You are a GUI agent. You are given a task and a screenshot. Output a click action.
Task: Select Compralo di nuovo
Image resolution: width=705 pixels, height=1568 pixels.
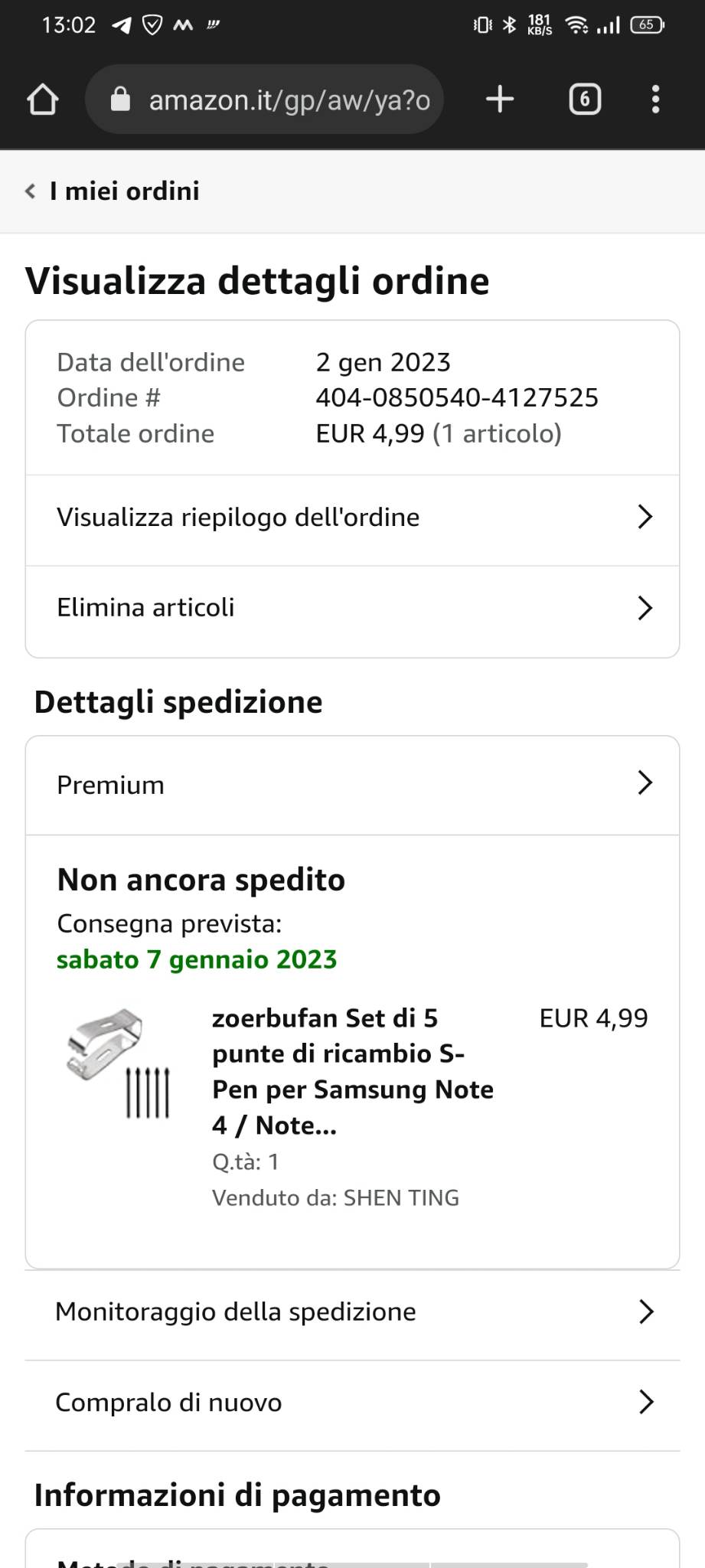click(352, 1403)
